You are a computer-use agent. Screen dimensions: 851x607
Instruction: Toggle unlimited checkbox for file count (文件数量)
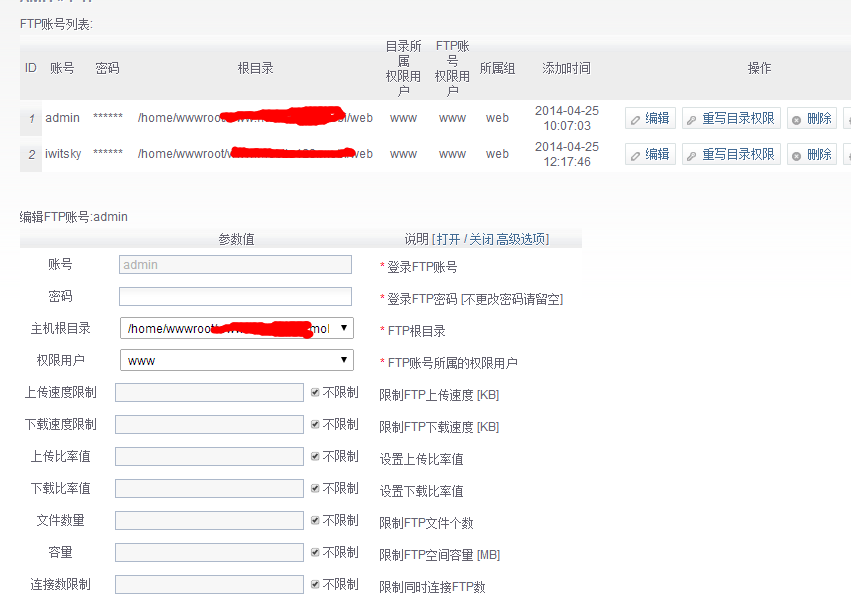(x=316, y=521)
